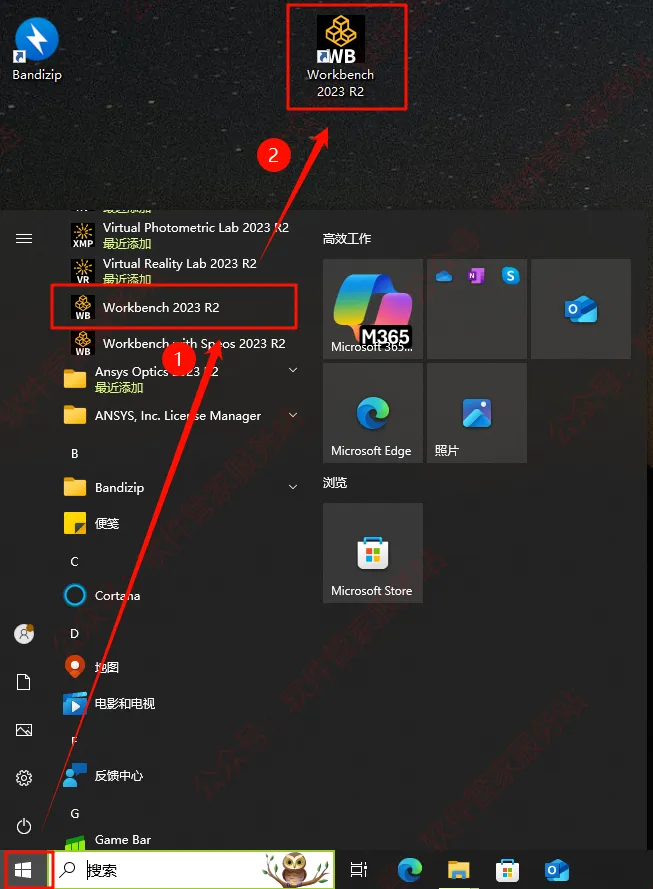The image size is (653, 889).
Task: Open File Explorer from the taskbar
Action: point(459,870)
